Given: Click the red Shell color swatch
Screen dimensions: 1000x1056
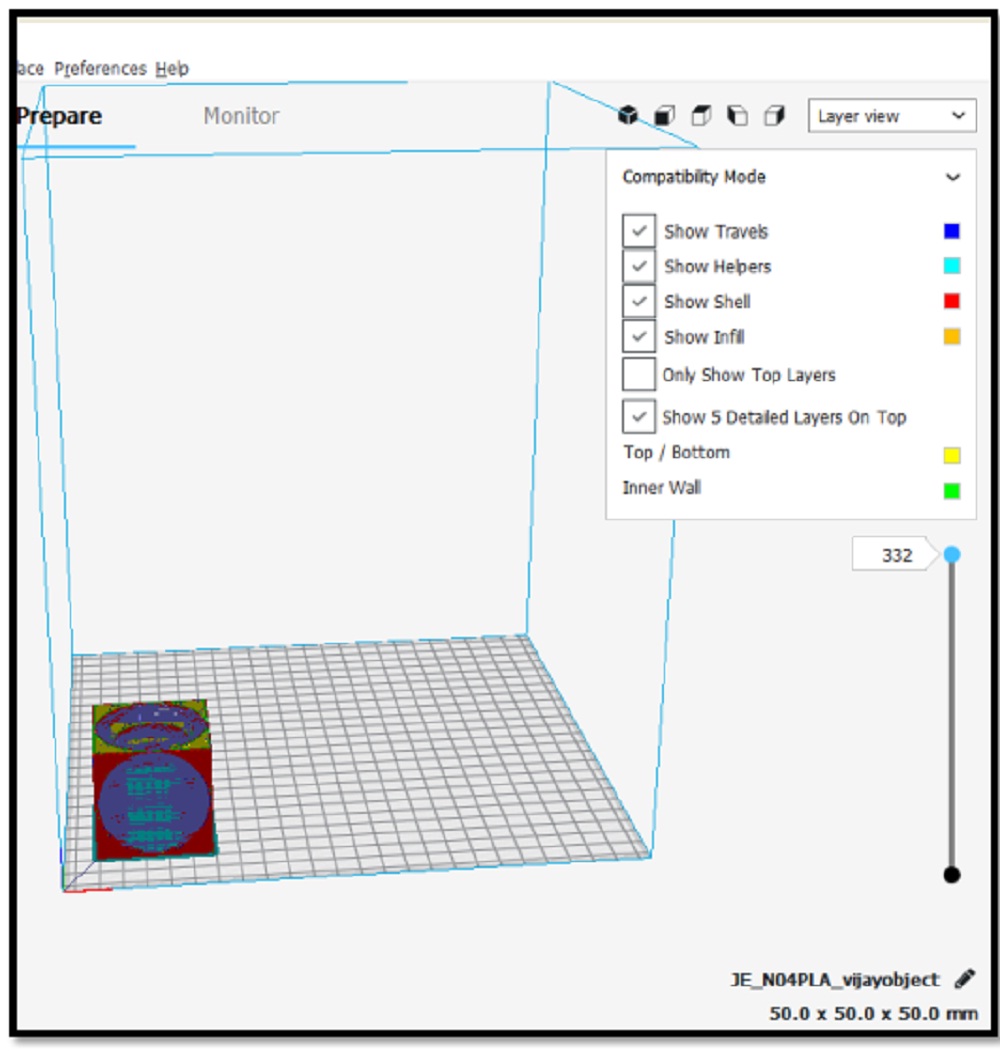Looking at the screenshot, I should [952, 301].
